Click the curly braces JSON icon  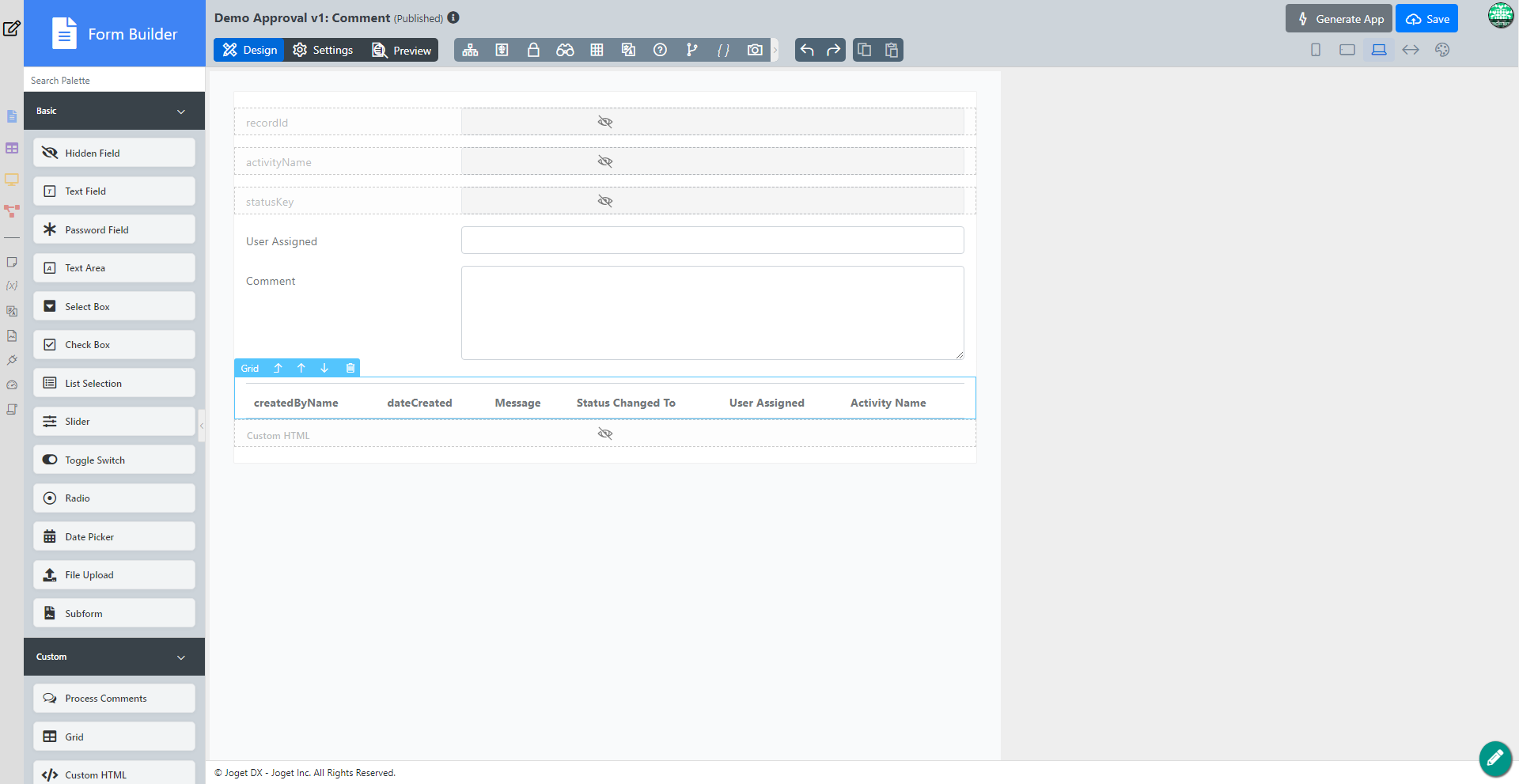pyautogui.click(x=723, y=50)
